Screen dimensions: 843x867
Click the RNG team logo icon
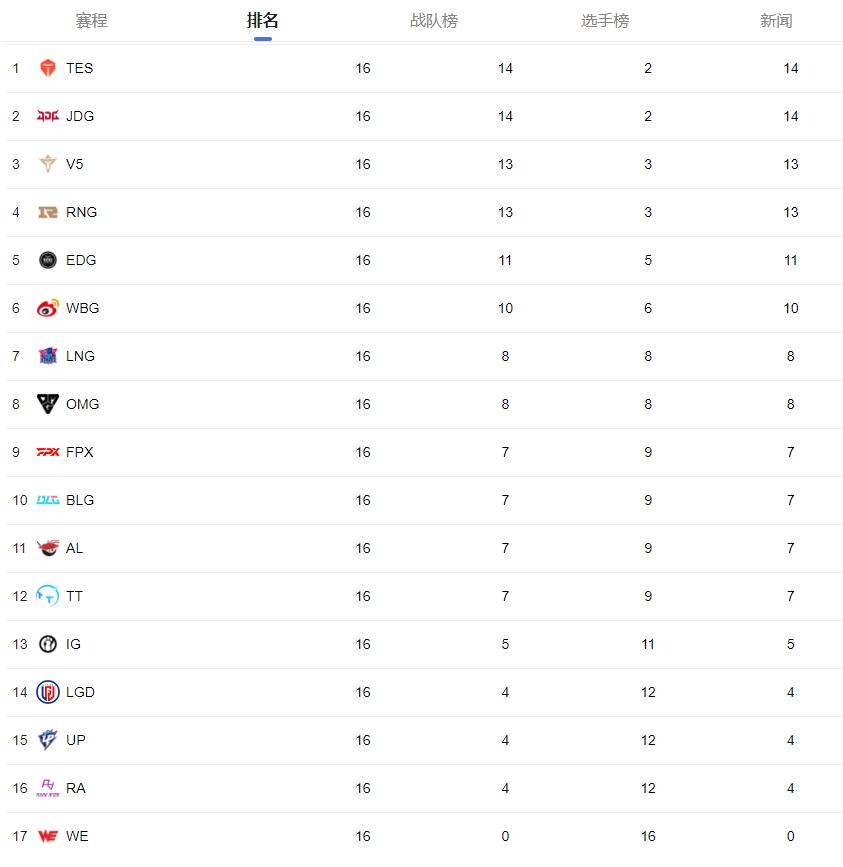coord(48,212)
